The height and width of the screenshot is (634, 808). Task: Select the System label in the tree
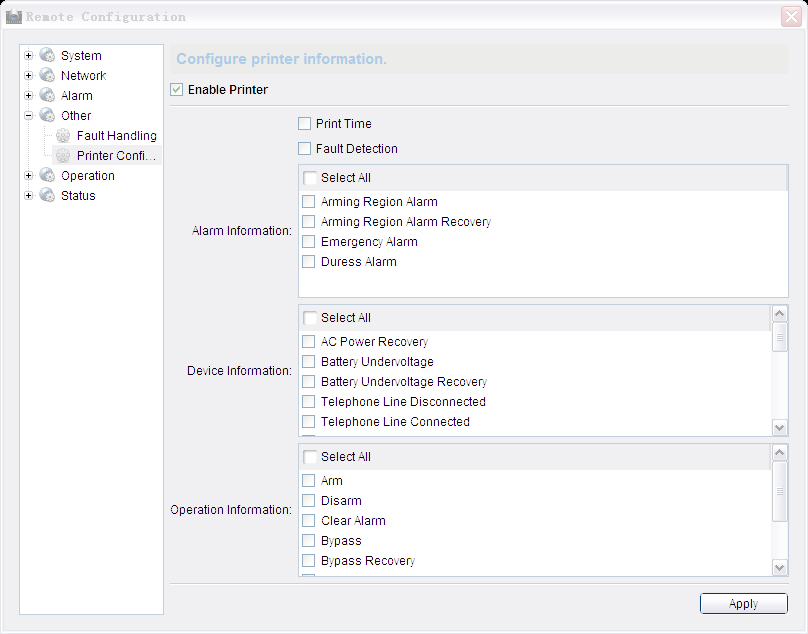coord(81,56)
